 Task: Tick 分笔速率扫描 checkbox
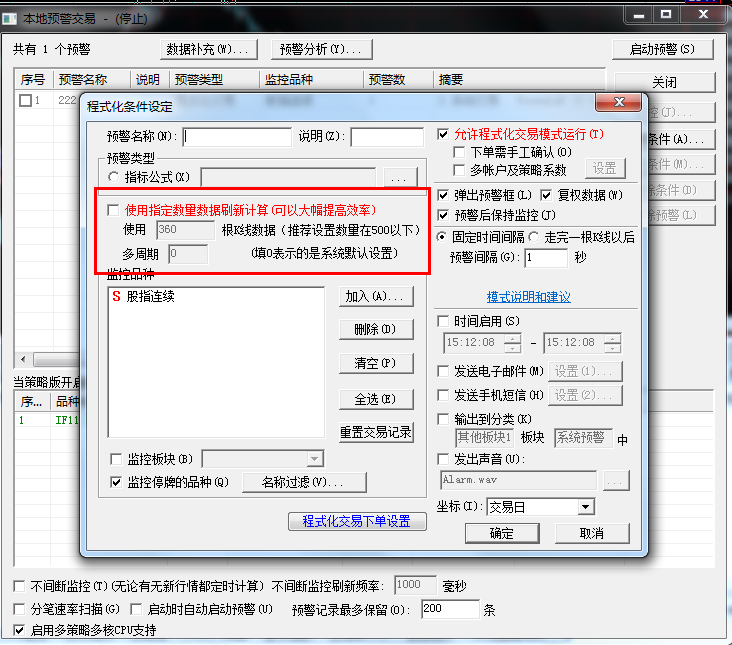point(19,609)
